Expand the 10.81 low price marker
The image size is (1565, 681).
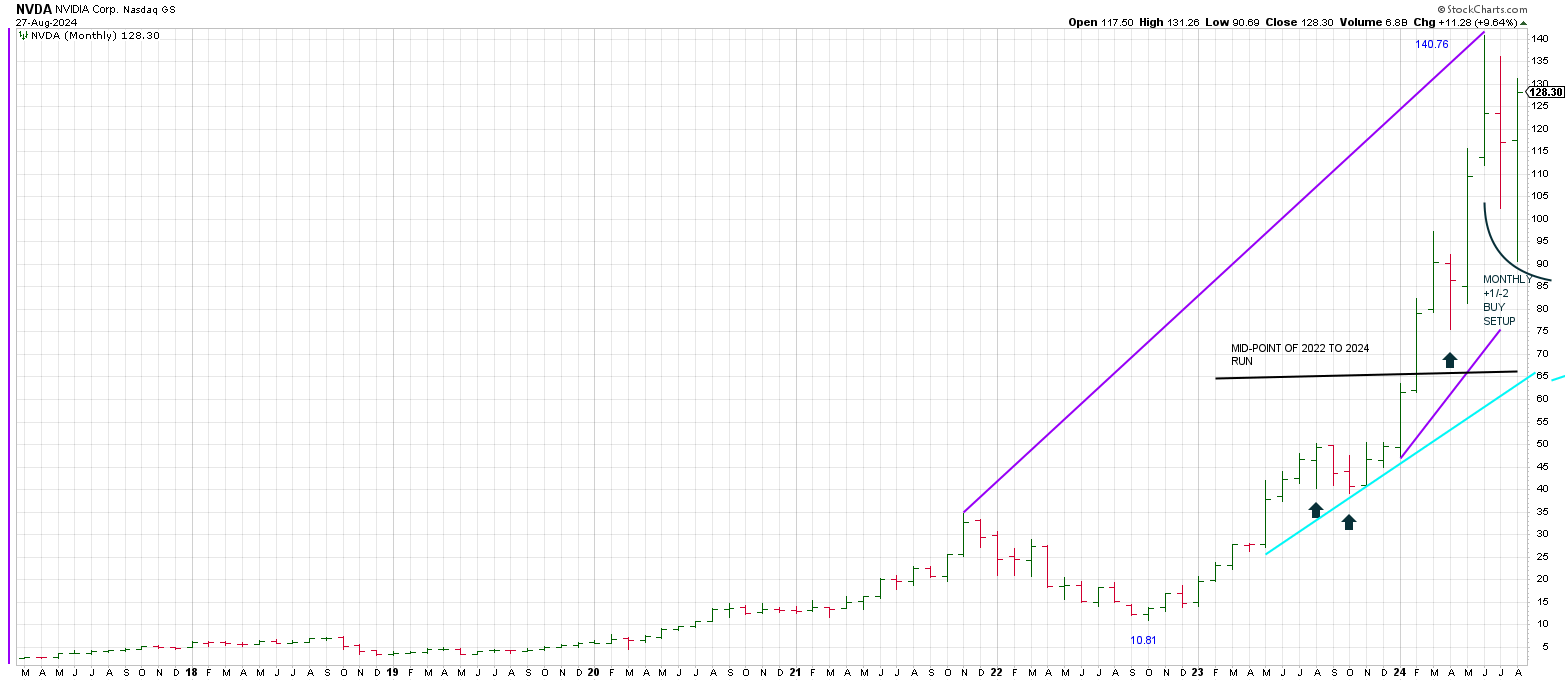point(1141,640)
